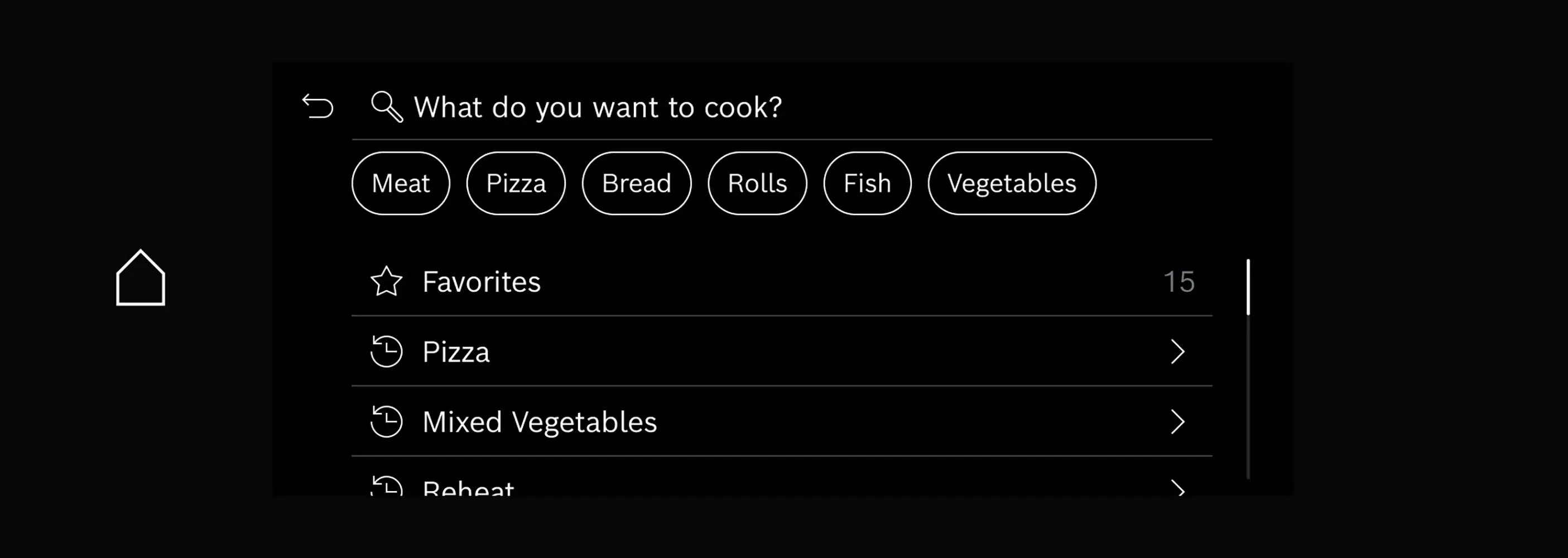
Task: Open the Reheat chevron arrow
Action: pos(1177,488)
